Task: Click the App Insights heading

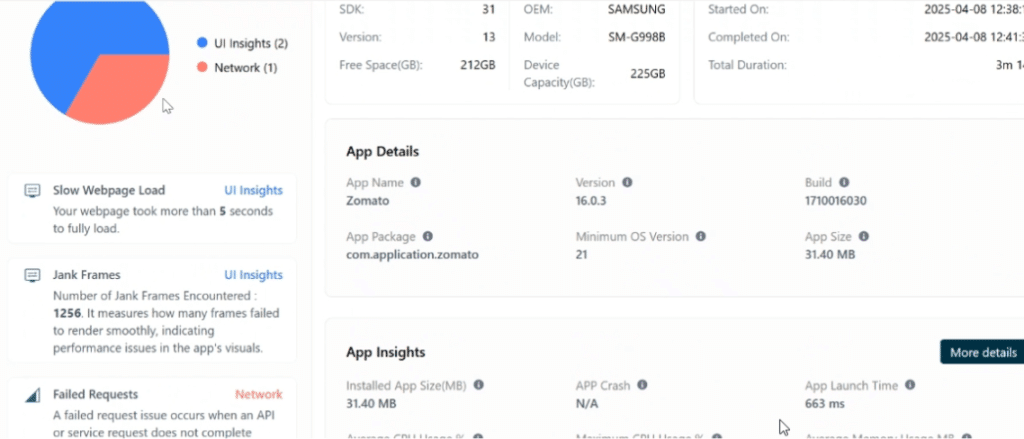Action: (386, 353)
